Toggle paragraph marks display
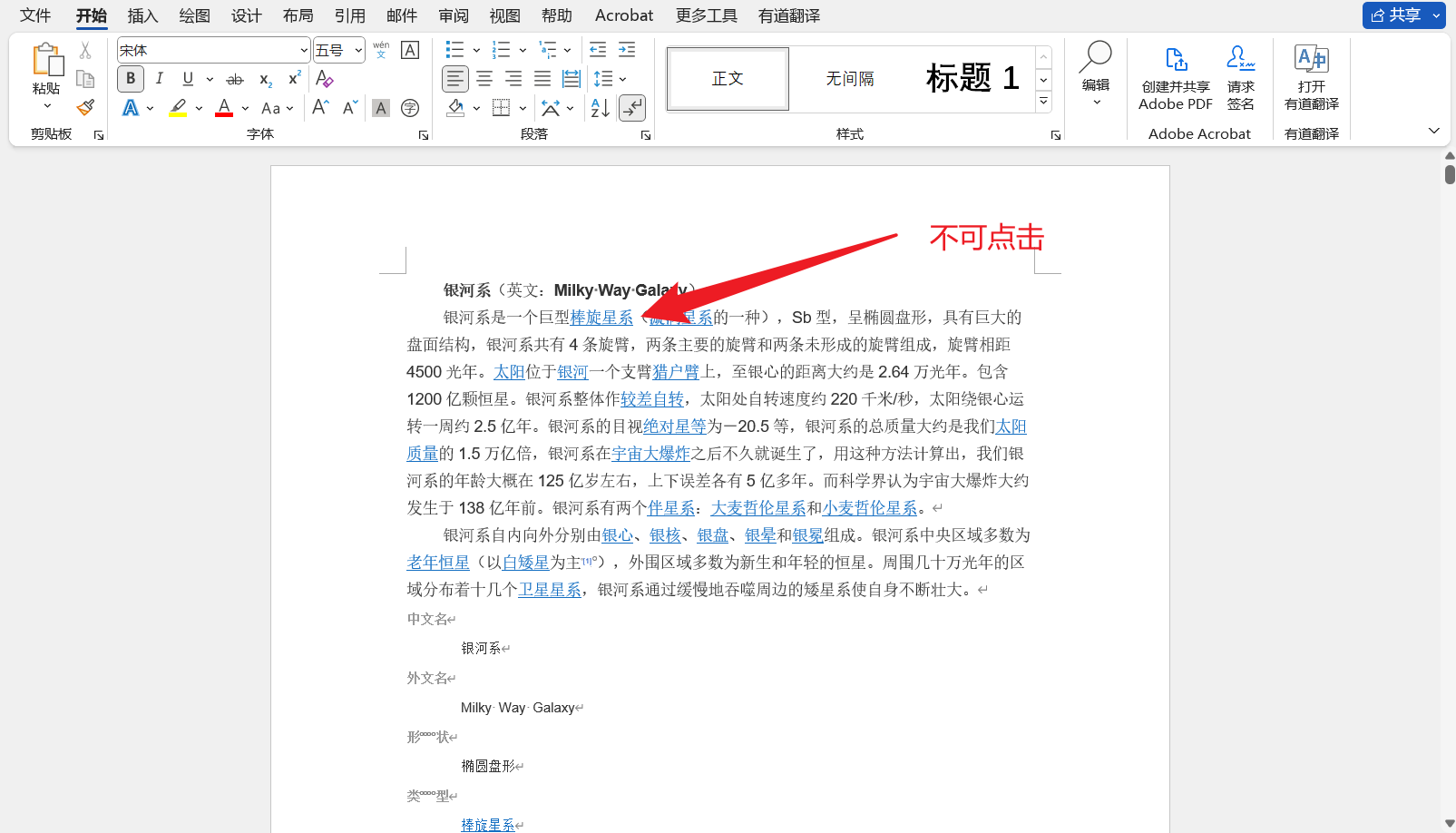Screen dimensions: 1456x833 632,107
